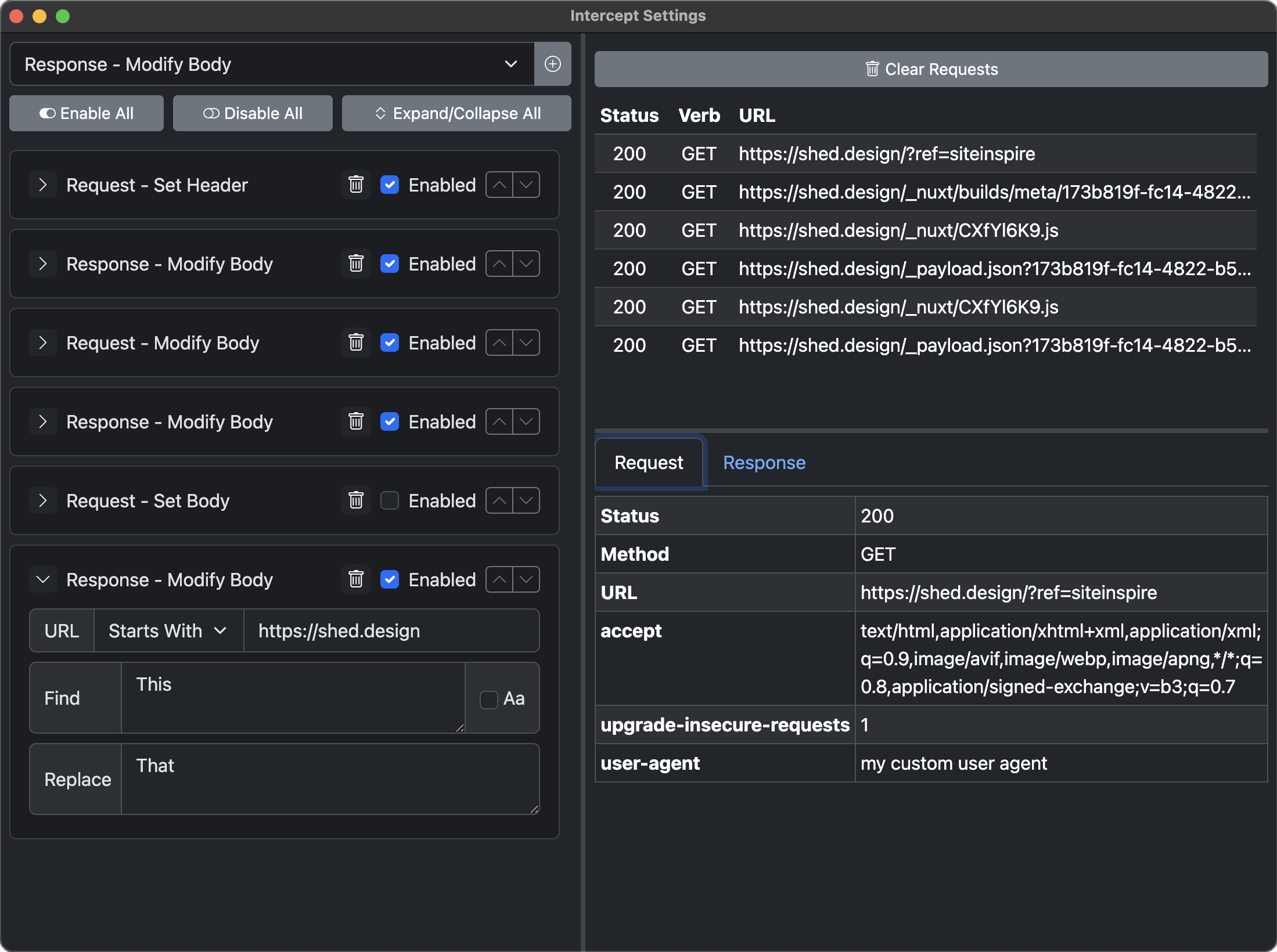Enable the "Request - Set Body" rule
The height and width of the screenshot is (952, 1277).
390,500
